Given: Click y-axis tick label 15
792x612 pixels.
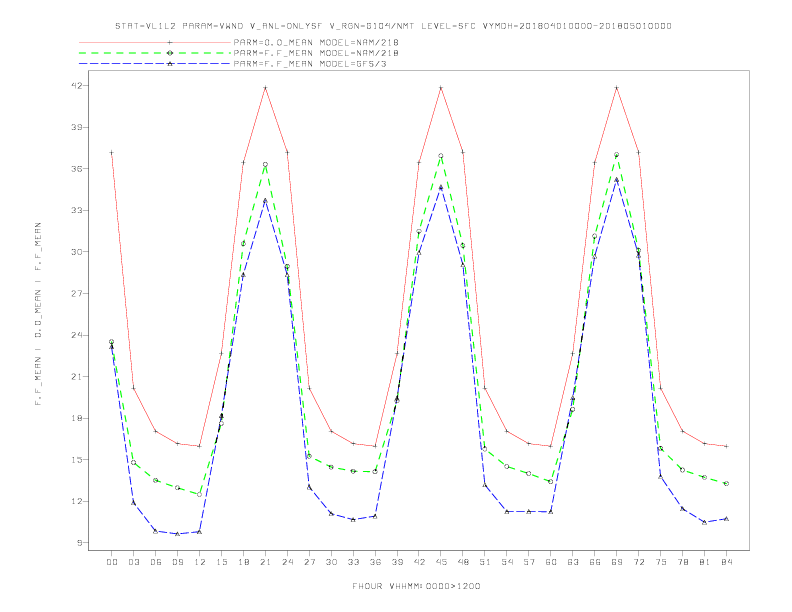Looking at the screenshot, I should coord(76,460).
